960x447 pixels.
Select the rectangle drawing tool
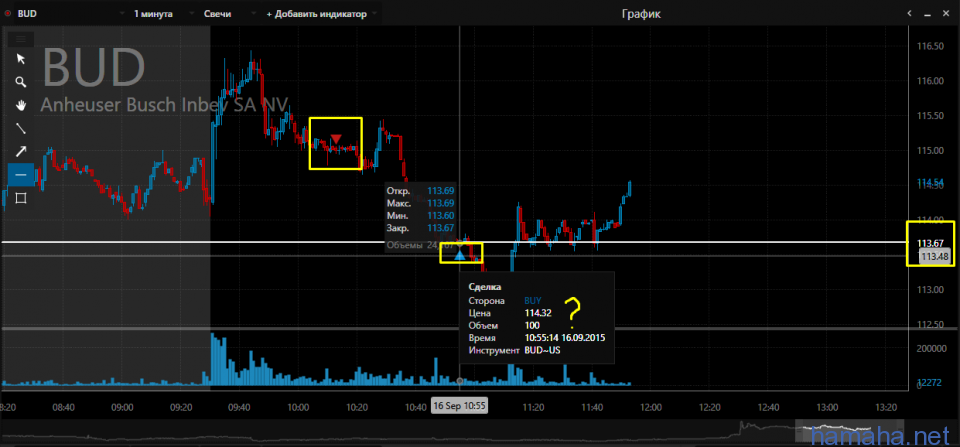point(21,198)
